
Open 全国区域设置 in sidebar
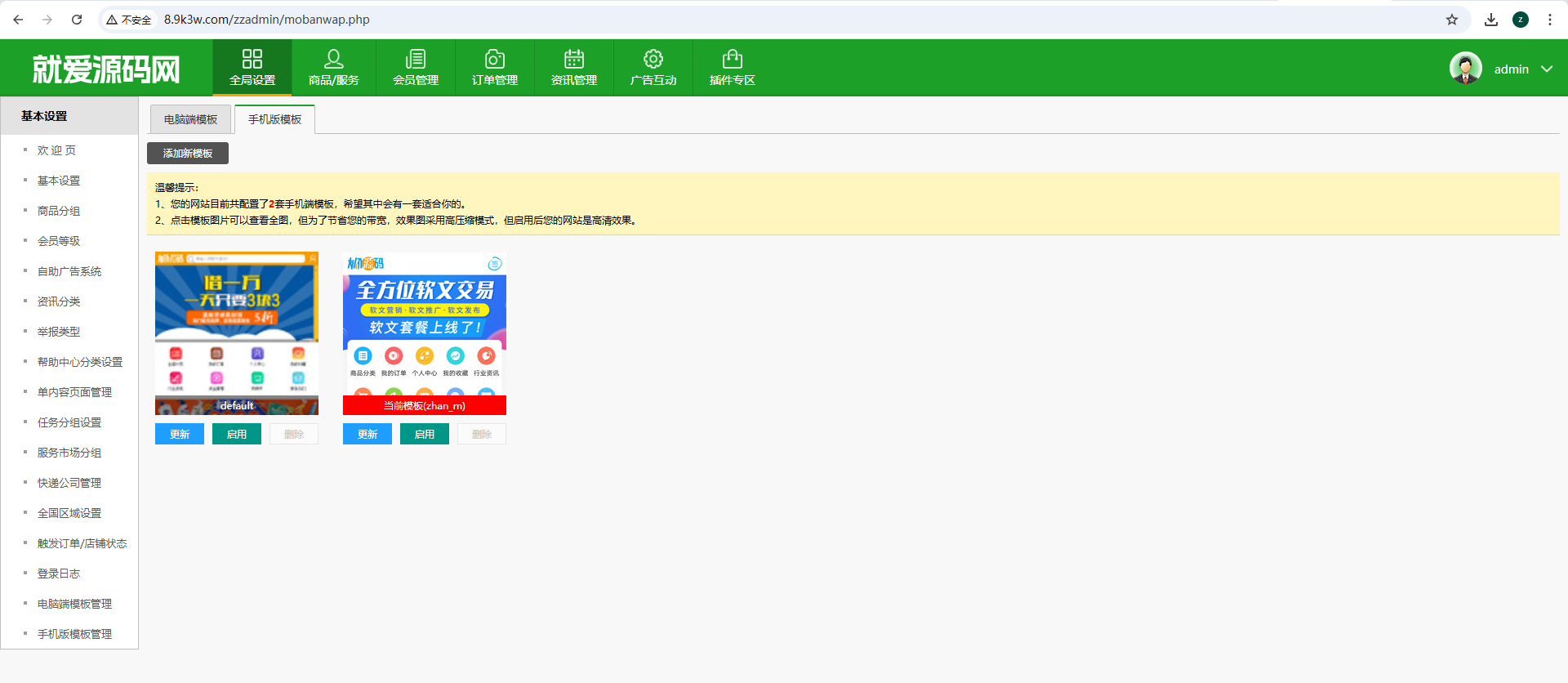pyautogui.click(x=69, y=513)
